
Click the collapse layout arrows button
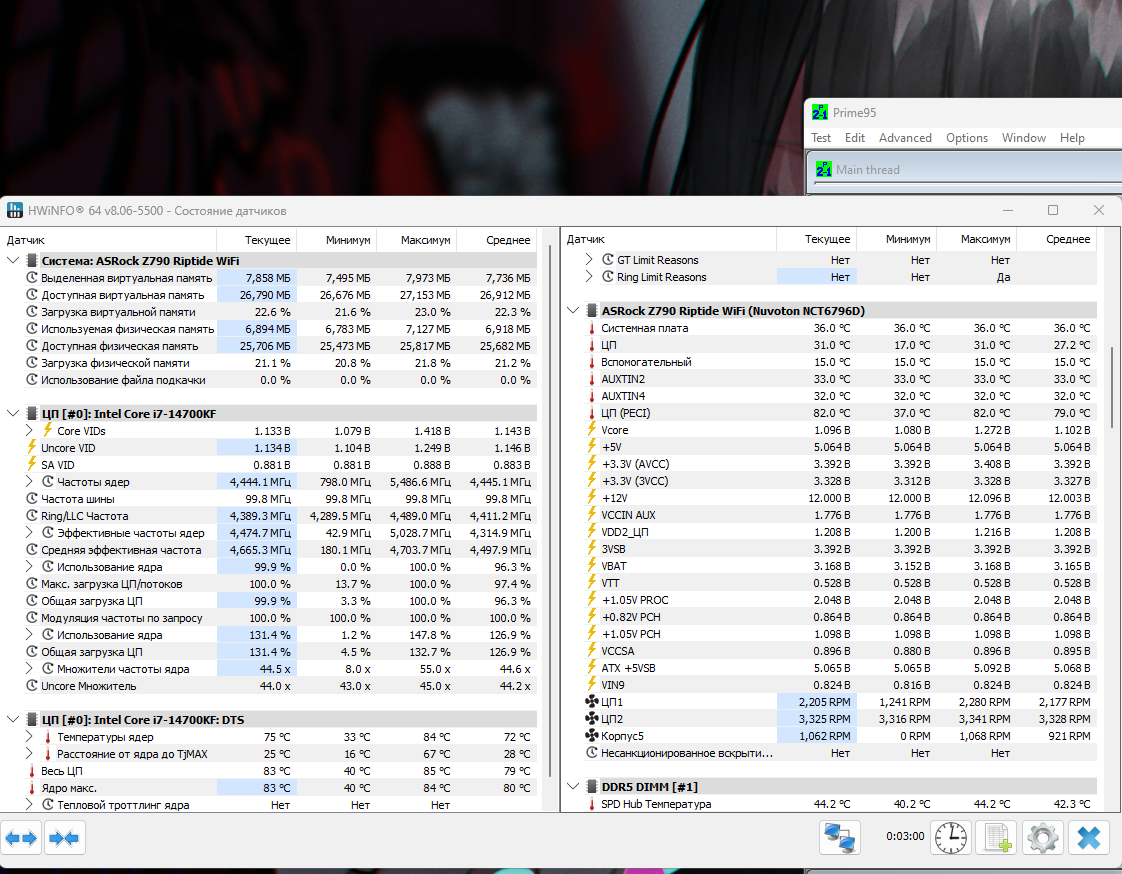pyautogui.click(x=64, y=837)
